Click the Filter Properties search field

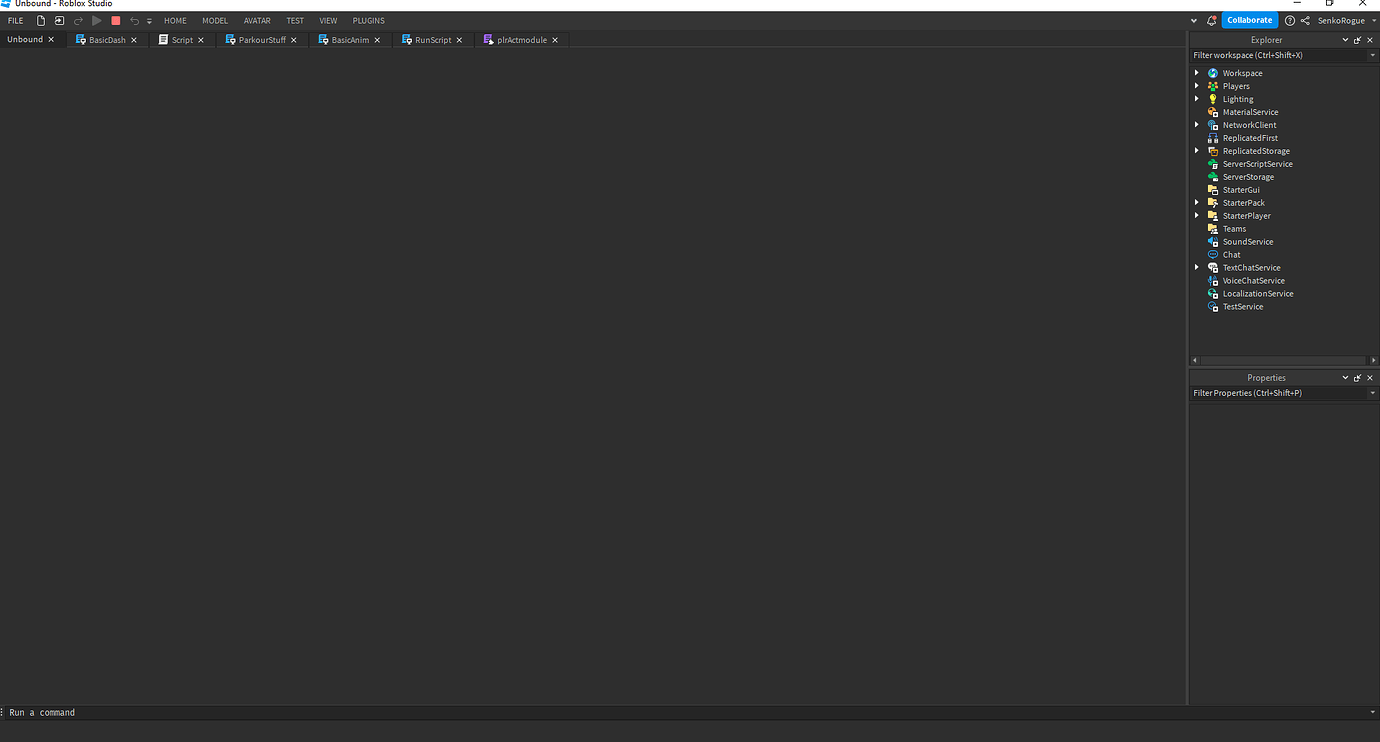coord(1279,393)
